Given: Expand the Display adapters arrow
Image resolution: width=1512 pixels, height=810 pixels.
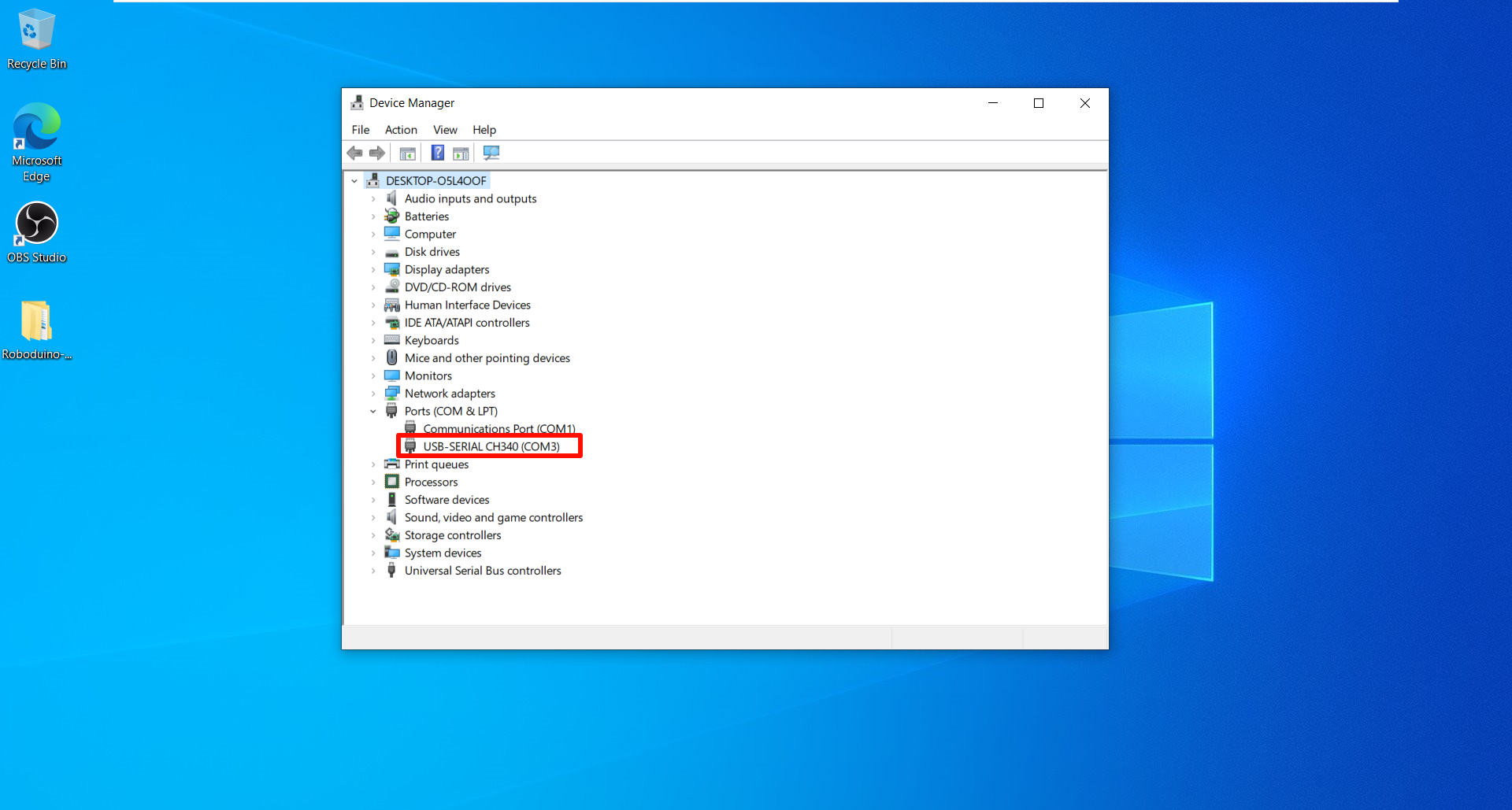Looking at the screenshot, I should [373, 269].
